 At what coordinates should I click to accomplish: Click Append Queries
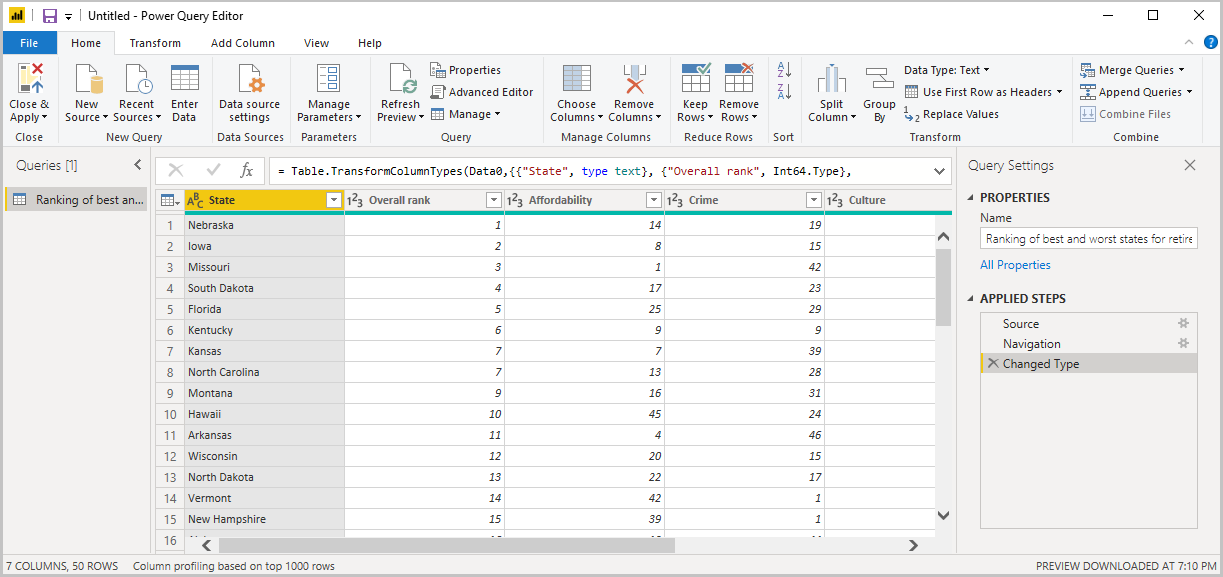click(1137, 92)
